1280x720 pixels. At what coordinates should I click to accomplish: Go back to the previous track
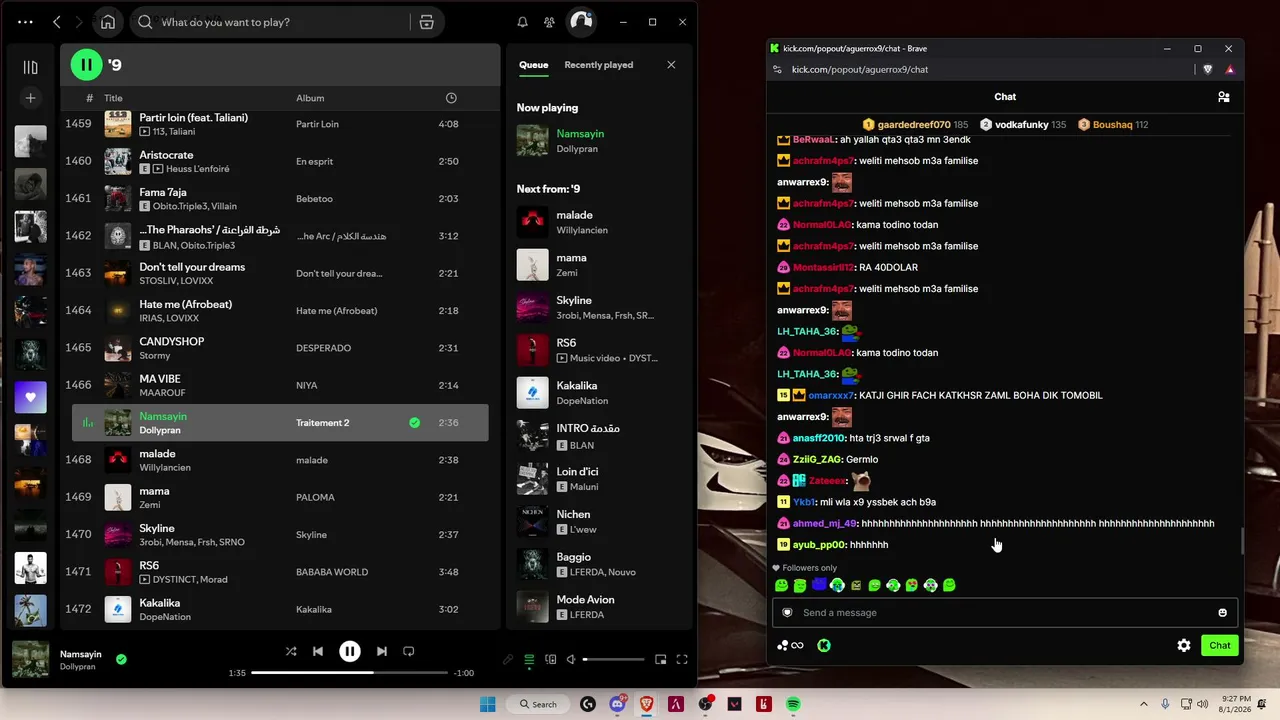point(317,651)
